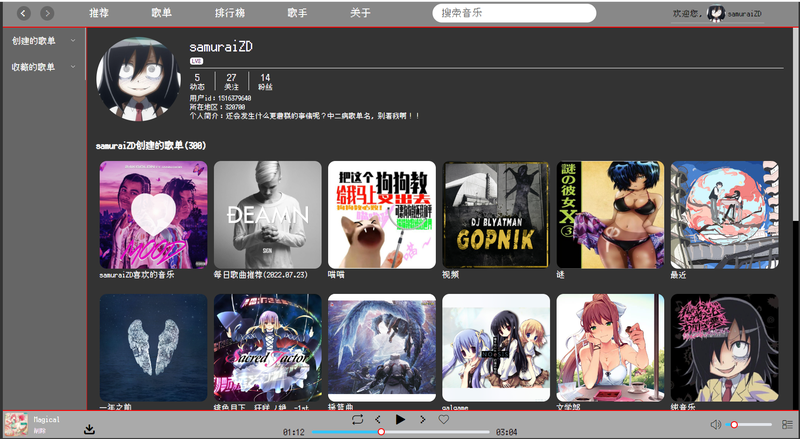Go back with the left arrow button
This screenshot has width=800, height=439.
tap(23, 13)
